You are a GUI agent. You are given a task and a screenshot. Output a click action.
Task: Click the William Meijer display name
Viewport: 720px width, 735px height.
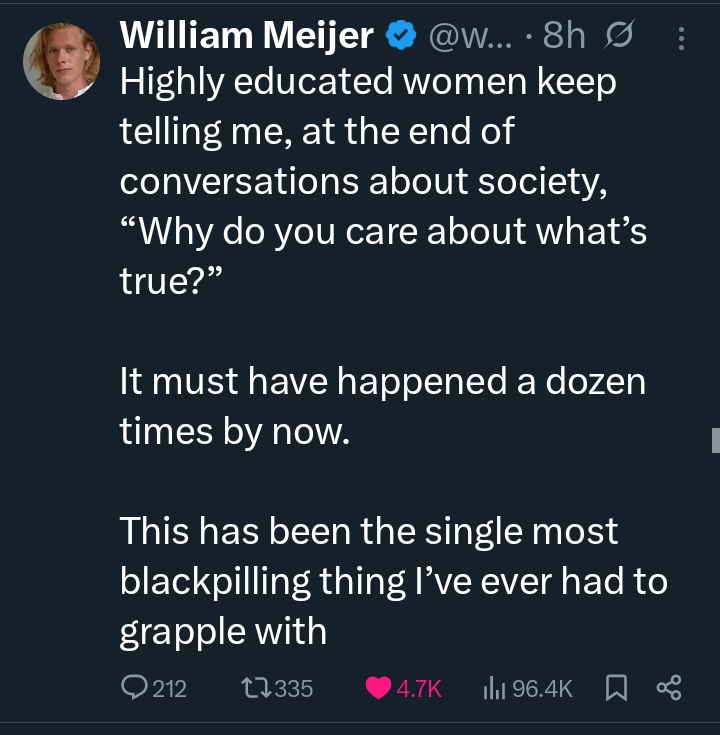pyautogui.click(x=246, y=35)
